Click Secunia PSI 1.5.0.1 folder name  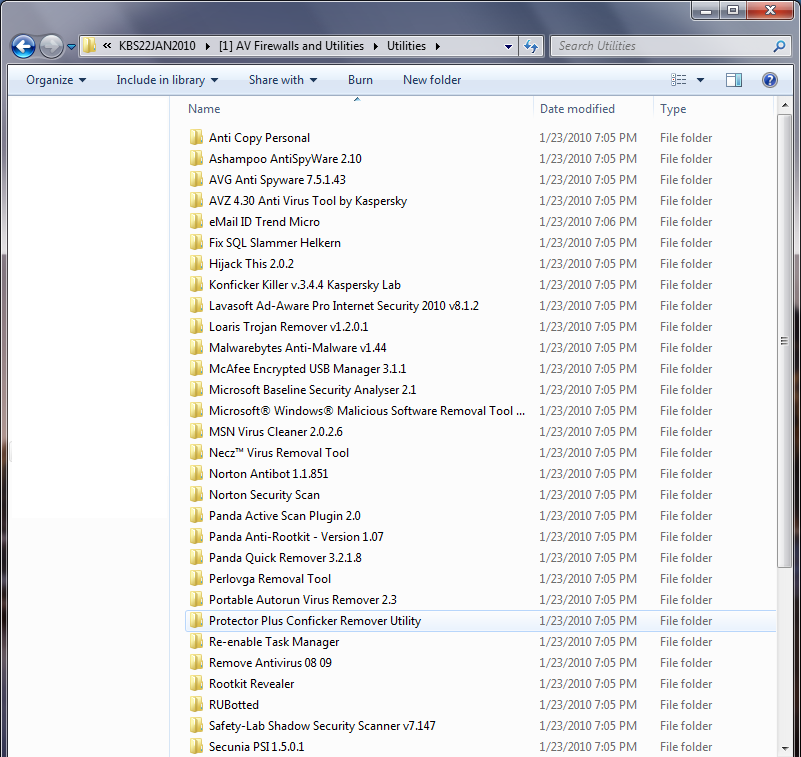(256, 746)
